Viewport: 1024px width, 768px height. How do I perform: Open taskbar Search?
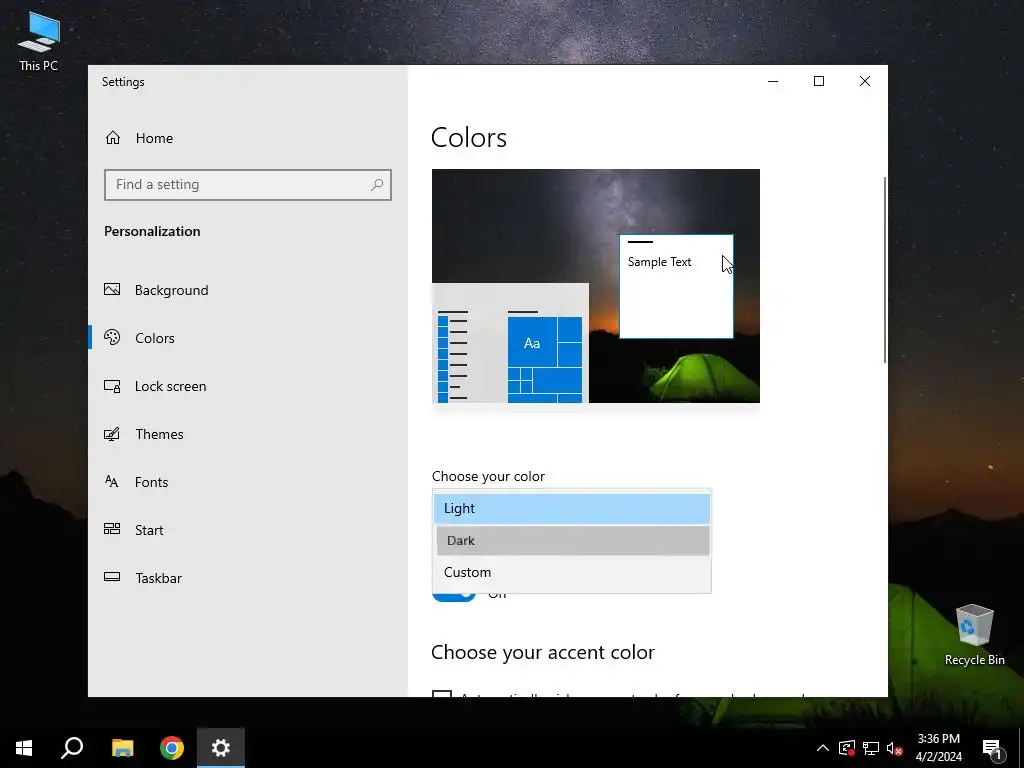pyautogui.click(x=72, y=748)
